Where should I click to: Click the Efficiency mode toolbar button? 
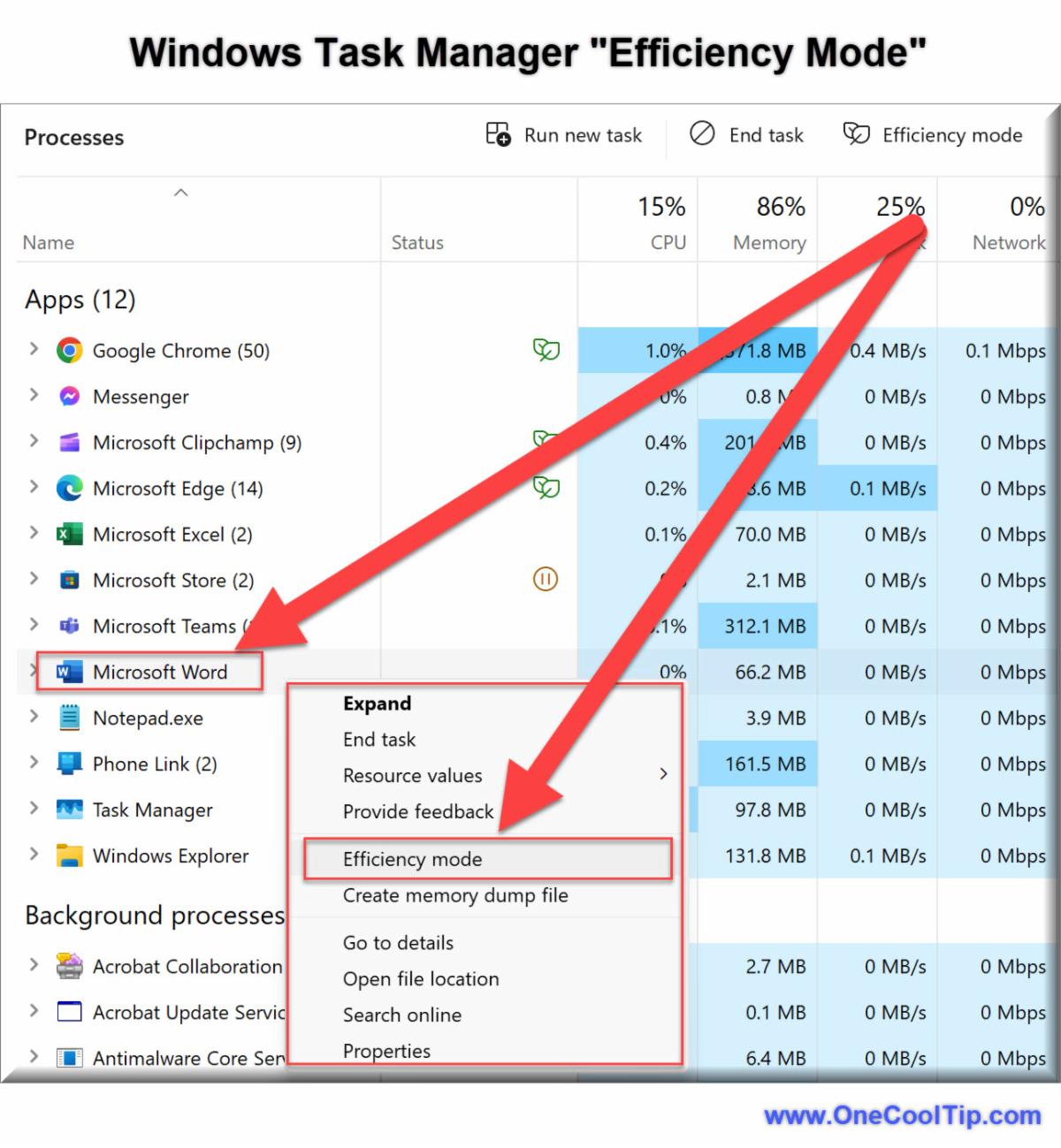[933, 135]
